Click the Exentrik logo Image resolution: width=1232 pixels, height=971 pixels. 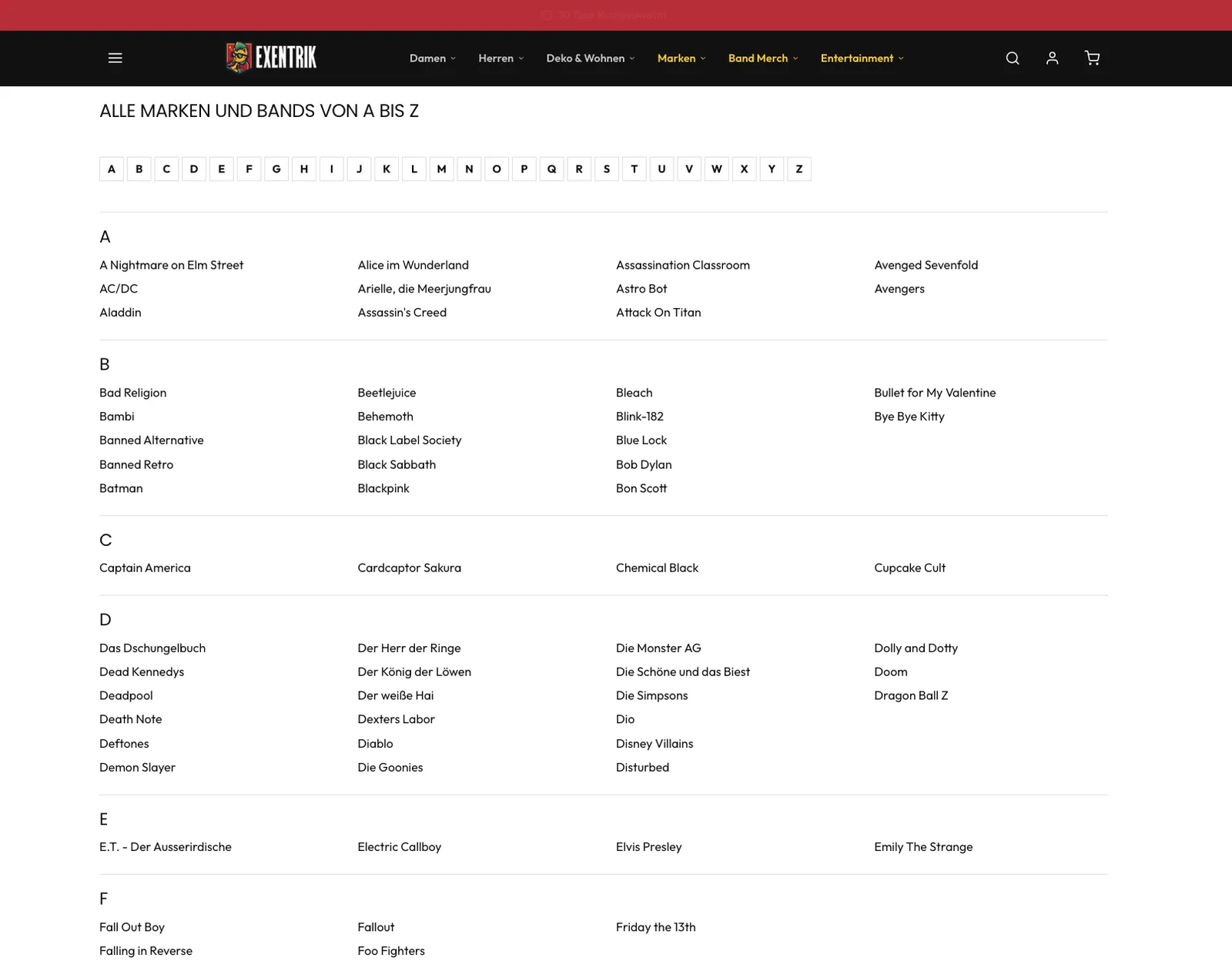[271, 58]
